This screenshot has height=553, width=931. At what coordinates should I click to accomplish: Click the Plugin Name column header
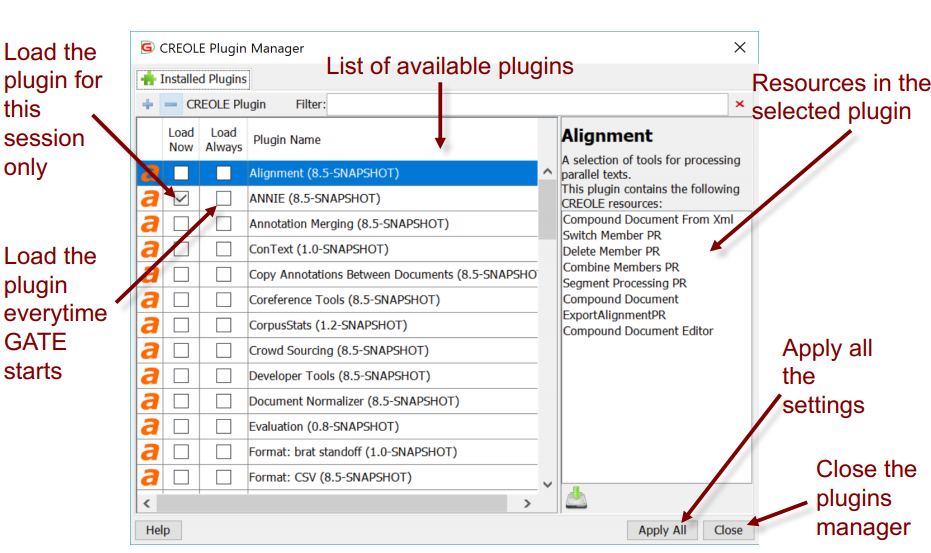coord(392,140)
